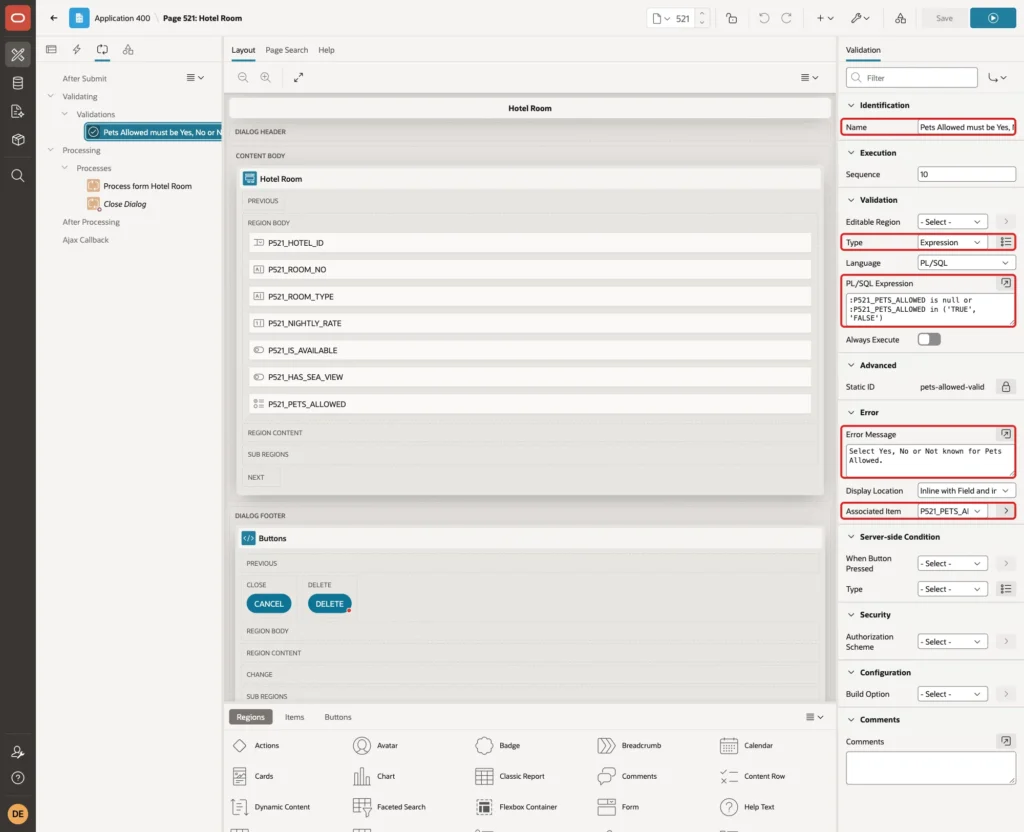
Task: Select the Layout tab
Action: point(243,50)
